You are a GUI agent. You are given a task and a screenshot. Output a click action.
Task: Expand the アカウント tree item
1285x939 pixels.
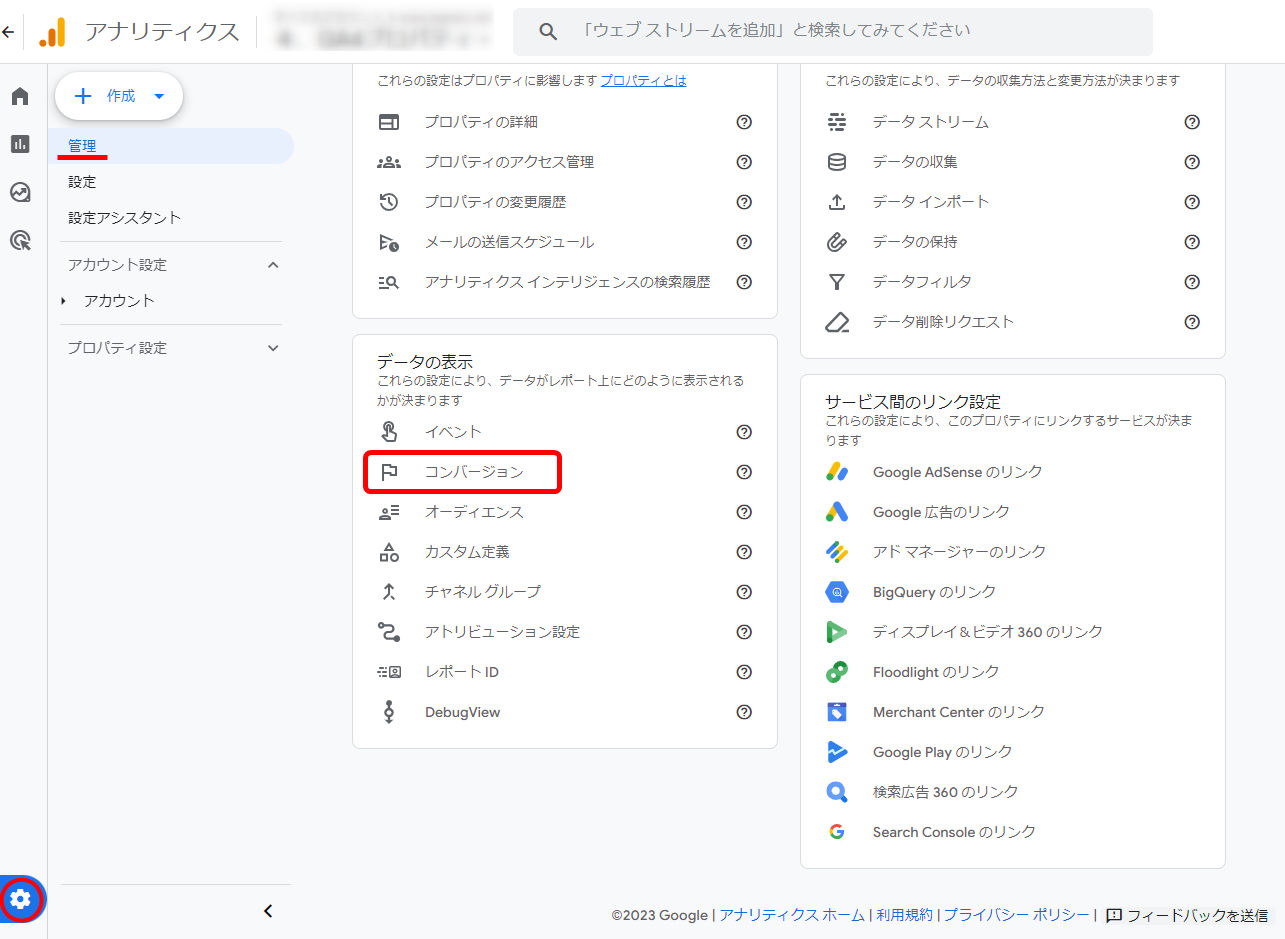click(x=64, y=301)
